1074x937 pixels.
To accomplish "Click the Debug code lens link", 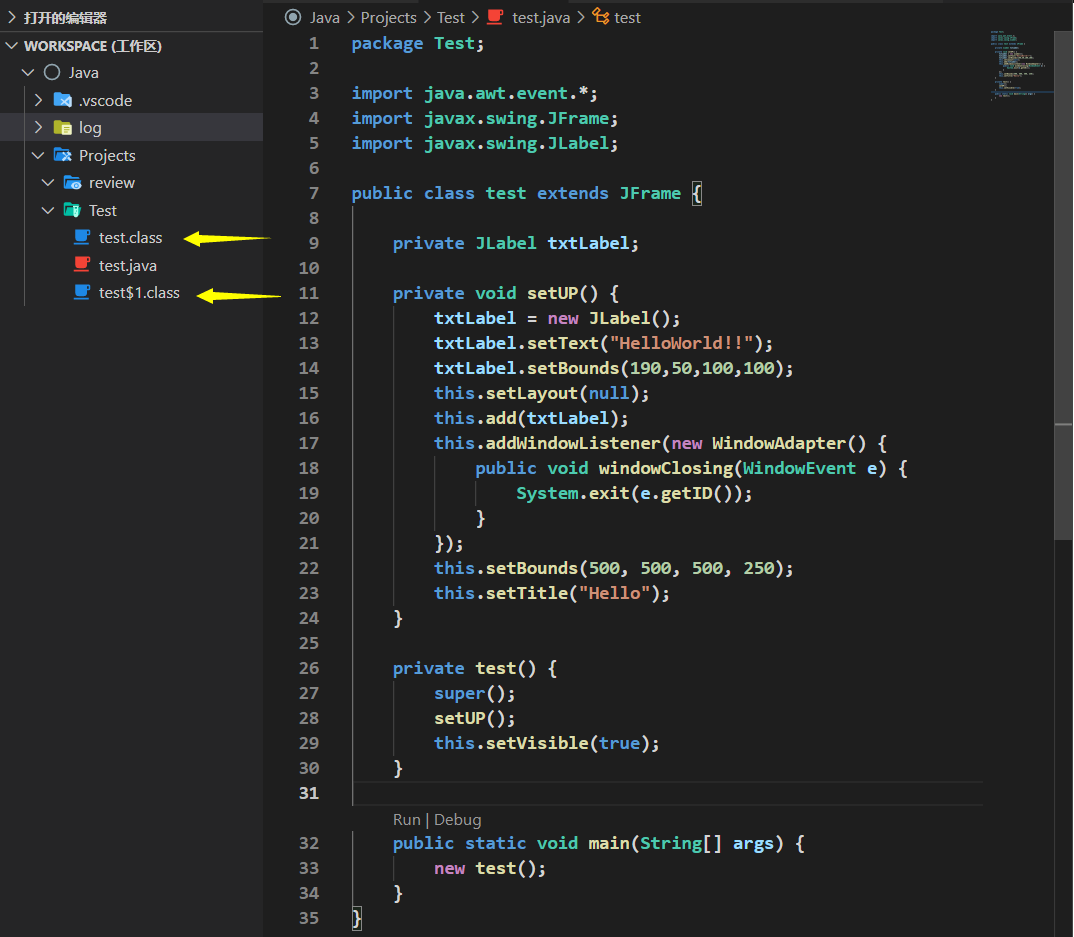I will (458, 820).
